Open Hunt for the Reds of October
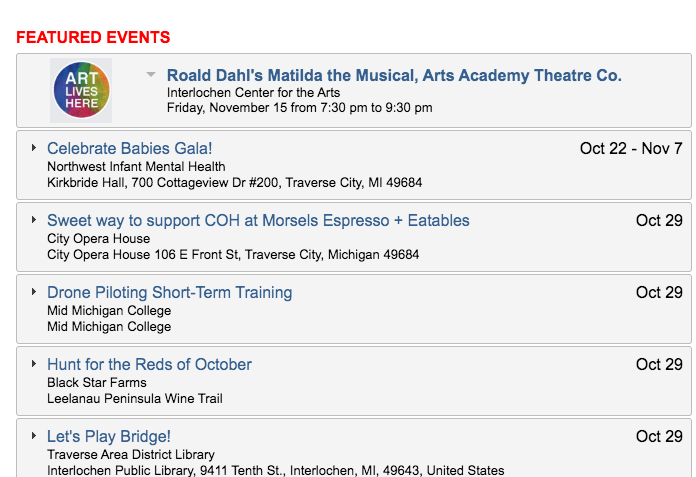This screenshot has height=477, width=696. 150,364
